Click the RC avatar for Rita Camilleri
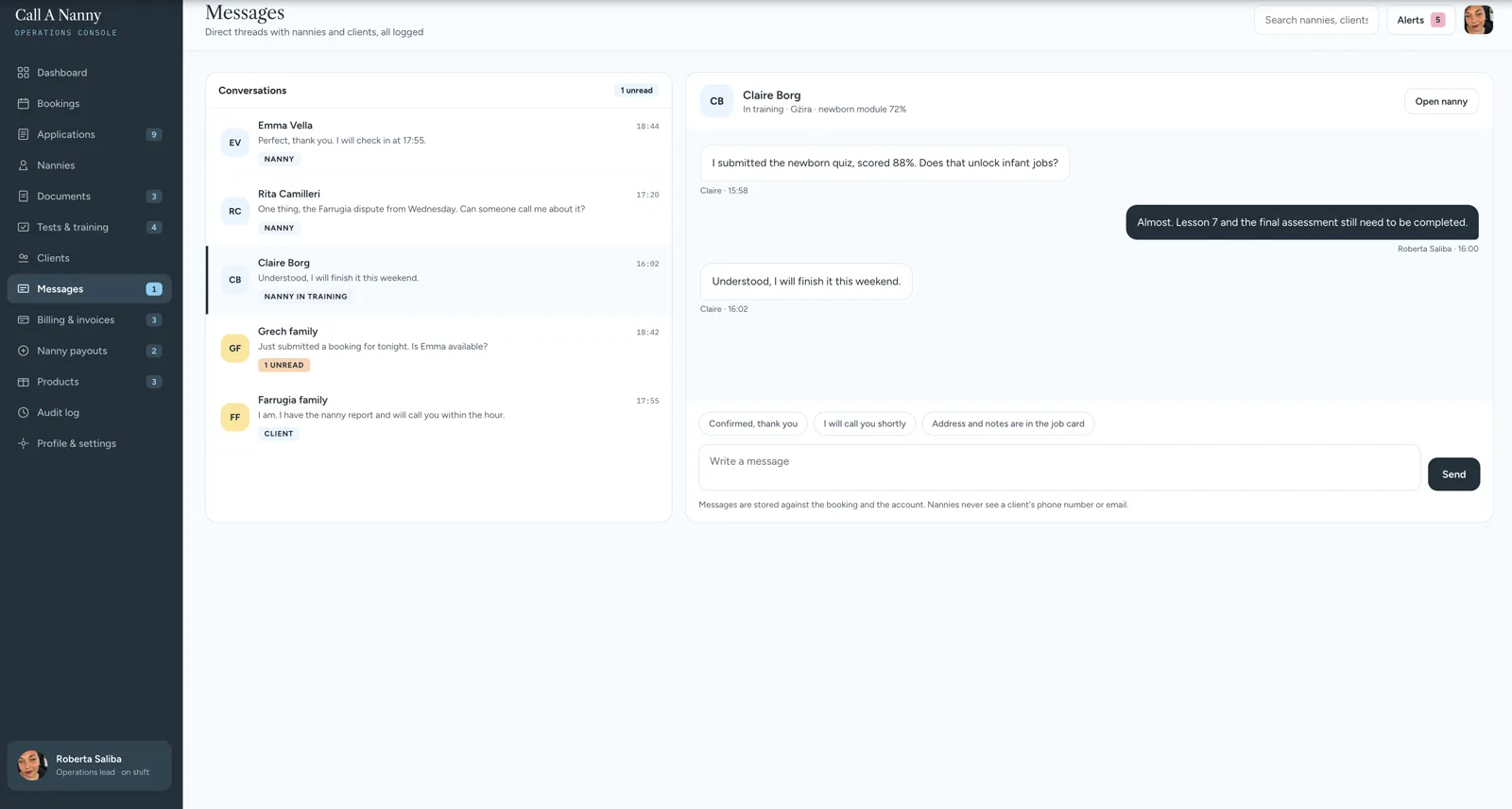1512x809 pixels. click(x=235, y=212)
